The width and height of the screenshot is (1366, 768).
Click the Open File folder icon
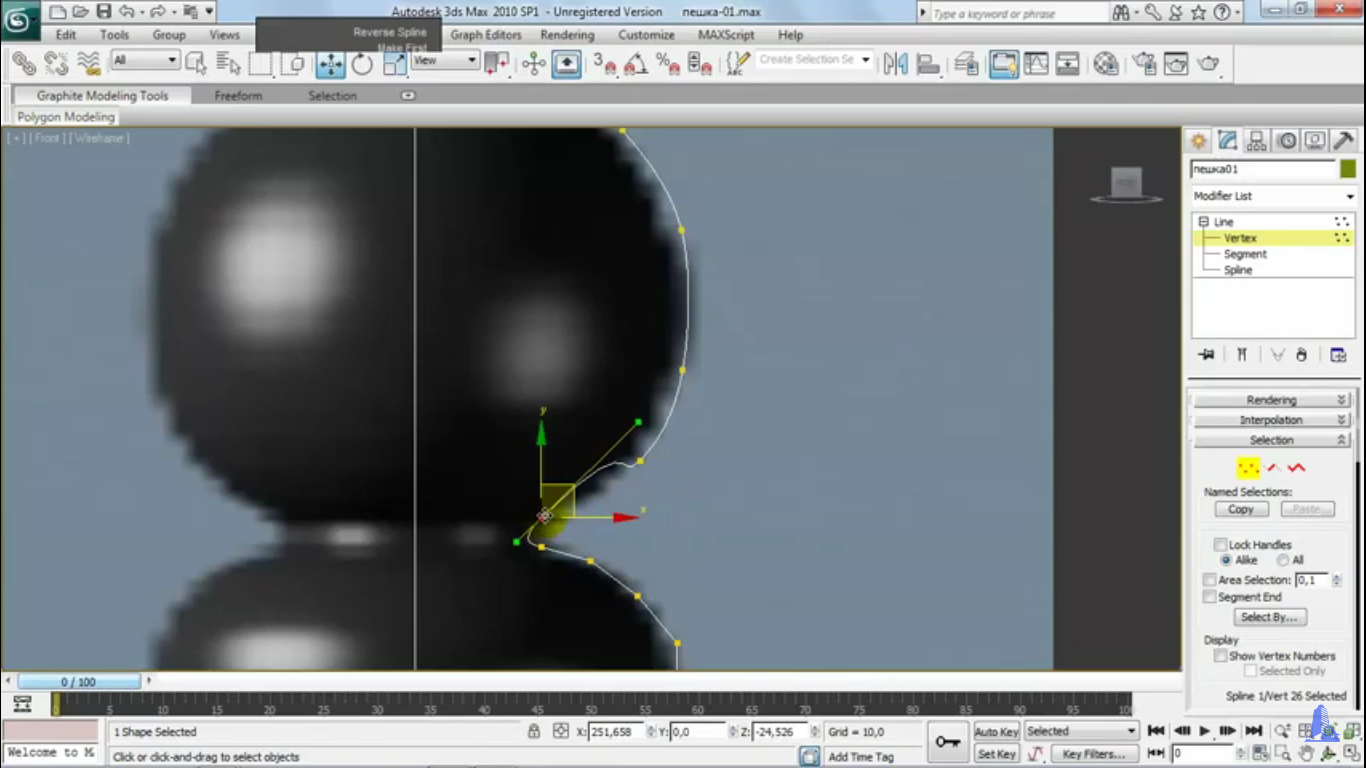click(x=81, y=12)
